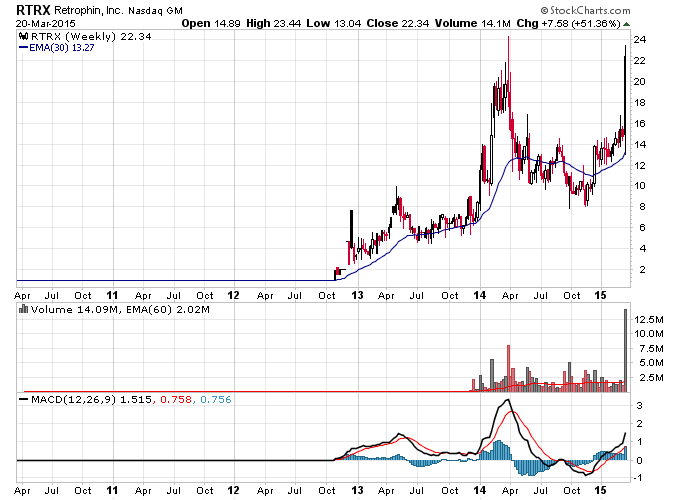Click the 24 price axis label
Screen dimensions: 680x500
[640, 40]
